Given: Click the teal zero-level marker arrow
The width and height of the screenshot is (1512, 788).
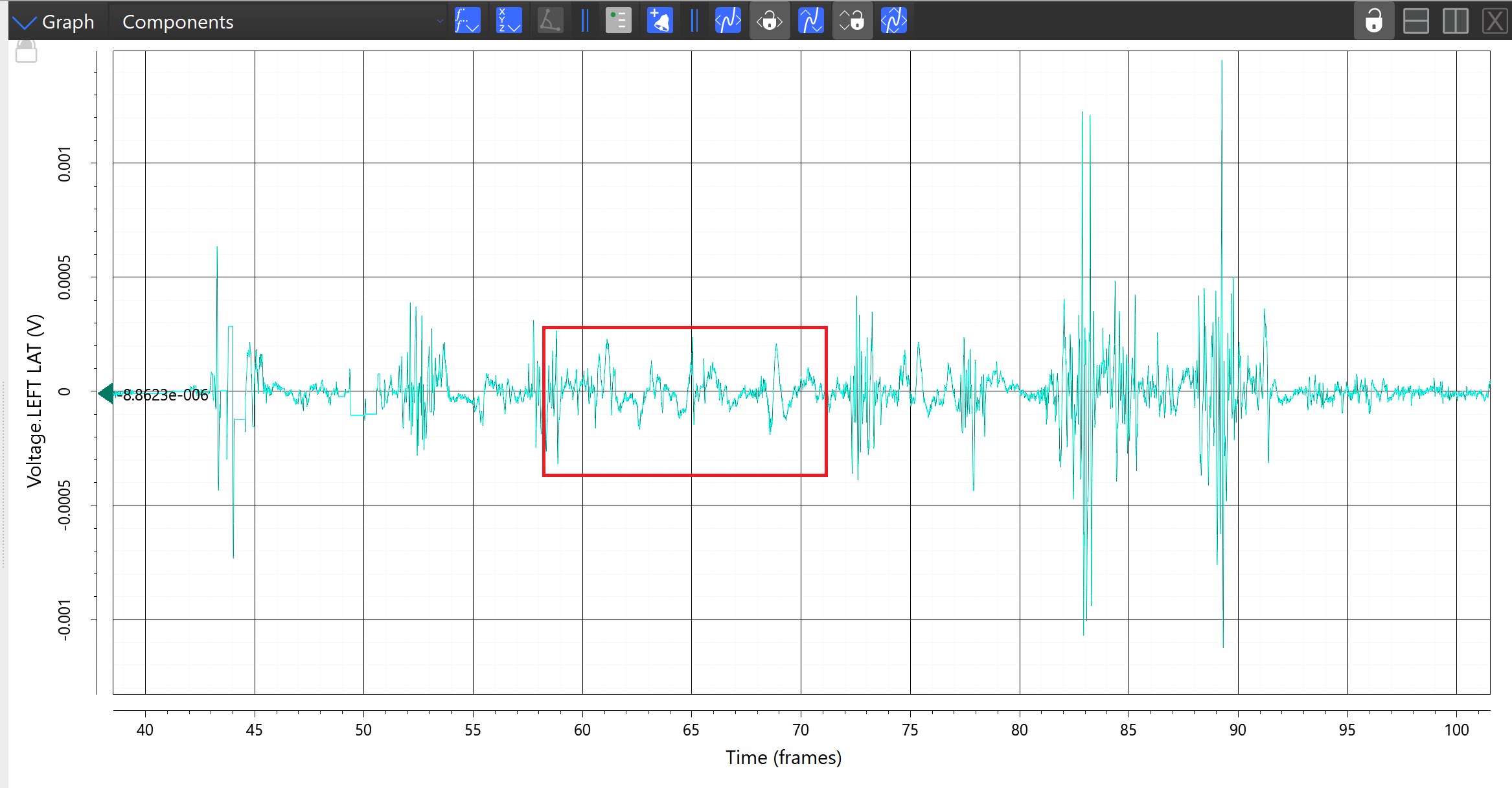Looking at the screenshot, I should (106, 393).
